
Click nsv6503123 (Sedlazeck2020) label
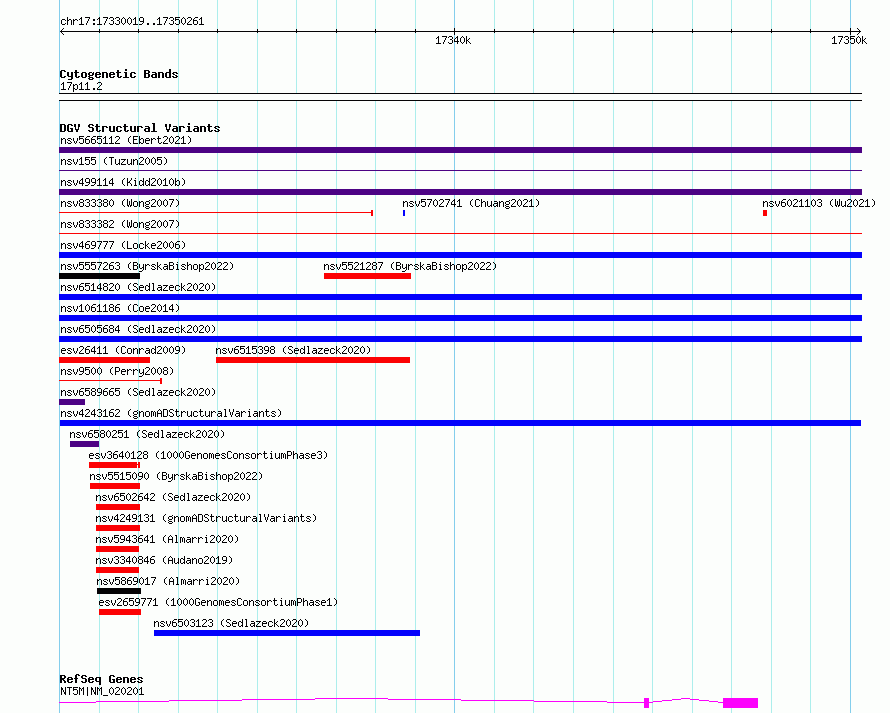(x=231, y=623)
